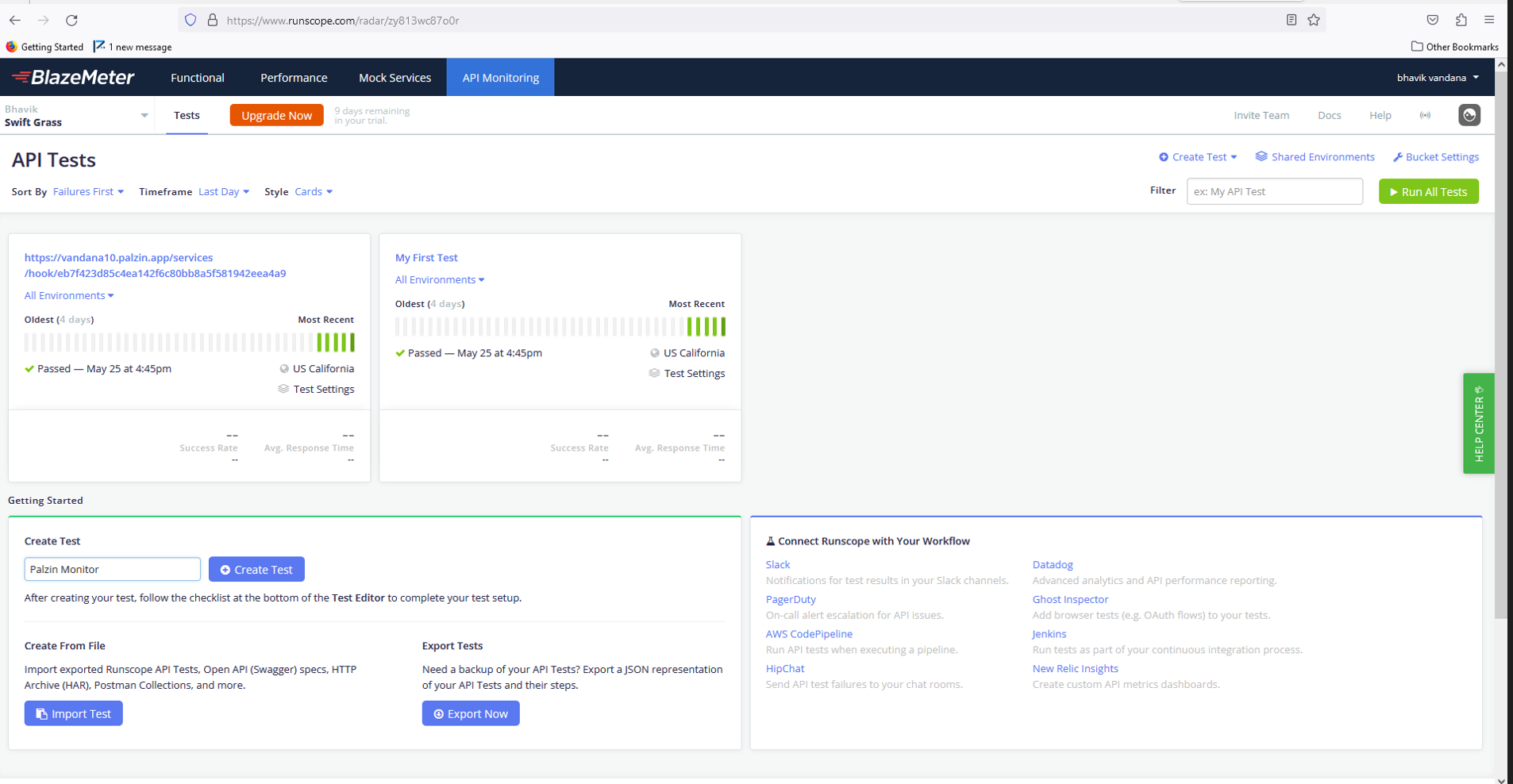This screenshot has height=784, width=1513.
Task: Open the green Help Center side tab
Action: [1478, 423]
